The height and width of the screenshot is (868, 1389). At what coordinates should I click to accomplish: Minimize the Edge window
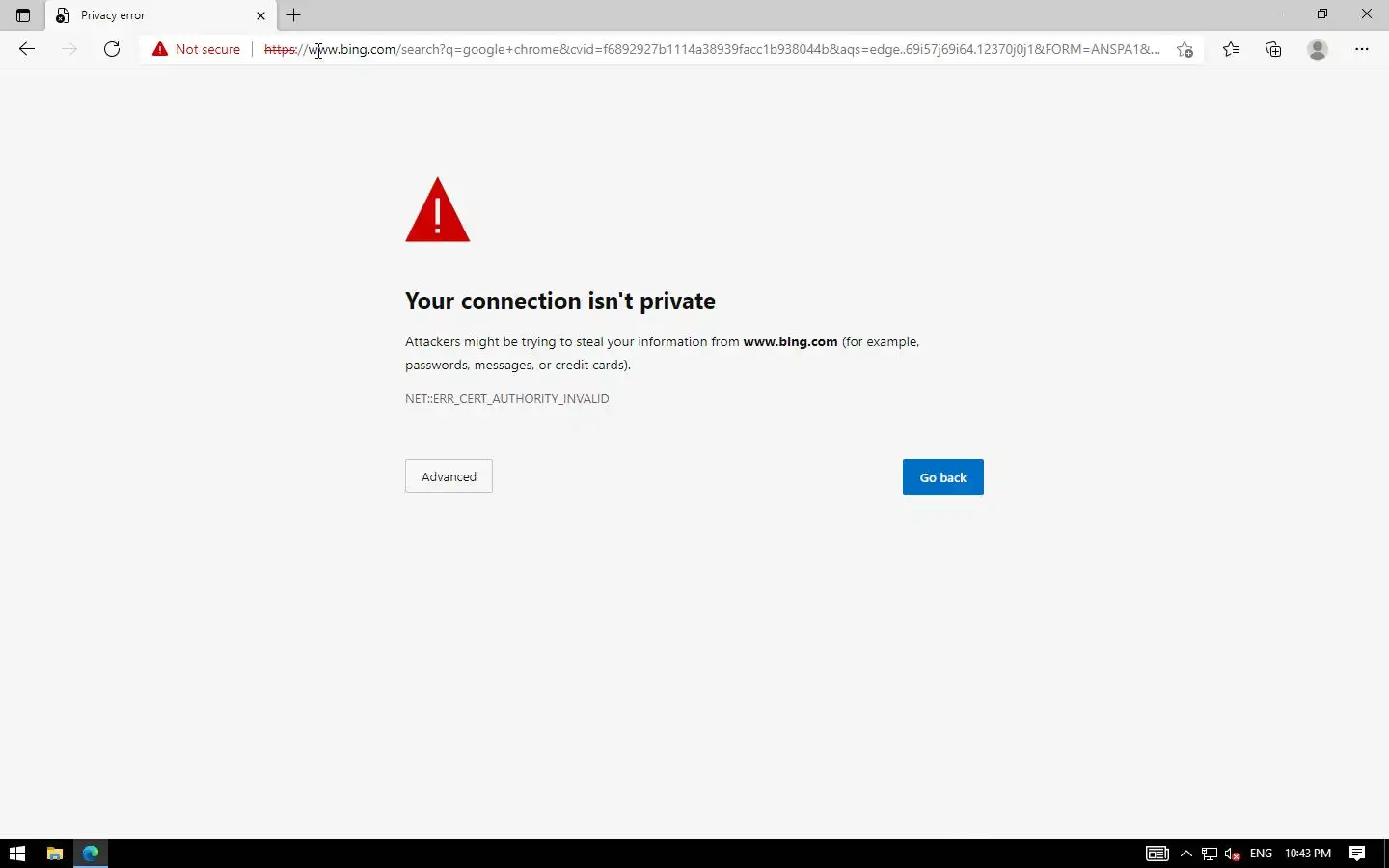(x=1278, y=14)
